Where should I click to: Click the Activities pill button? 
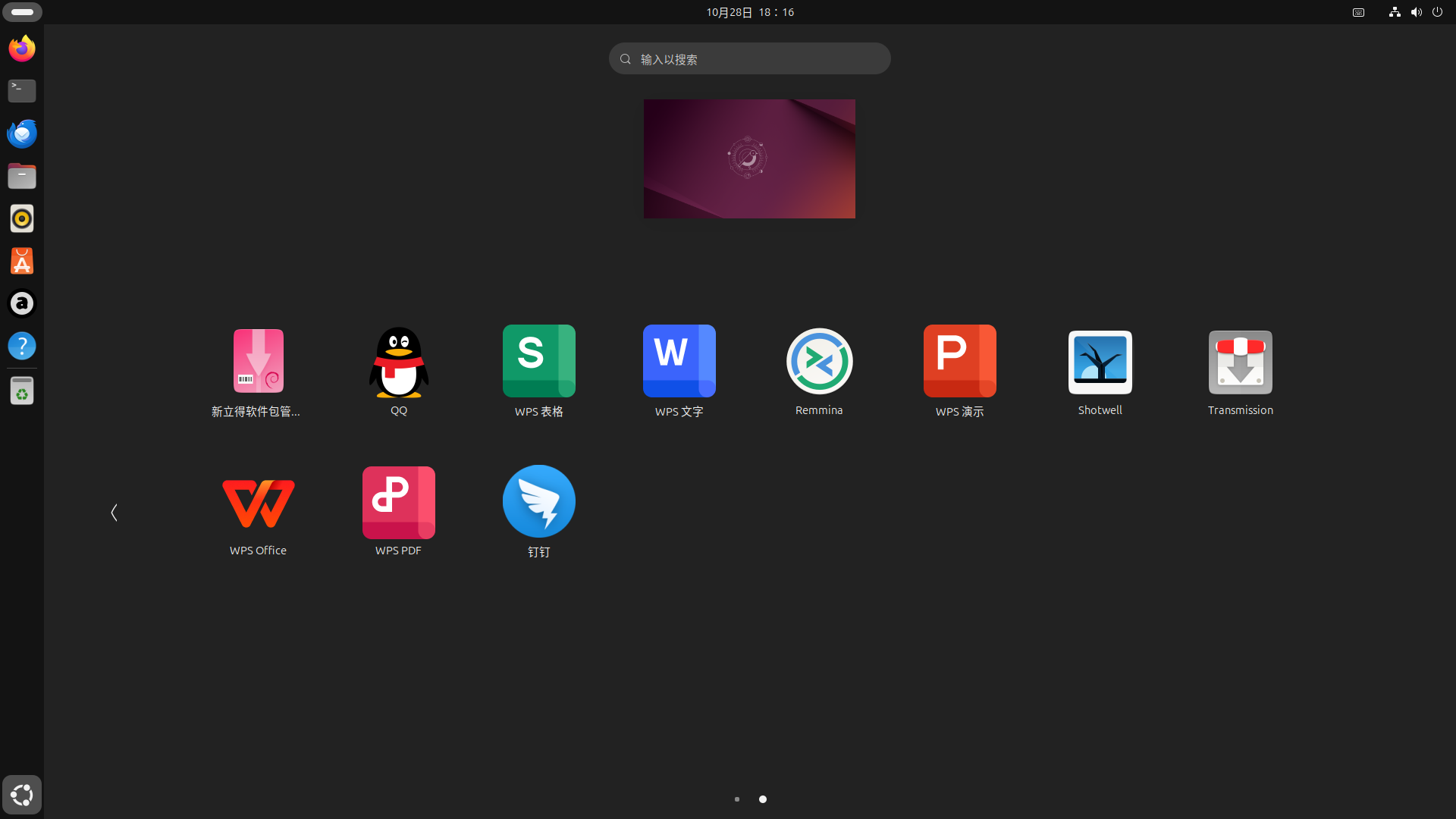[x=23, y=12]
